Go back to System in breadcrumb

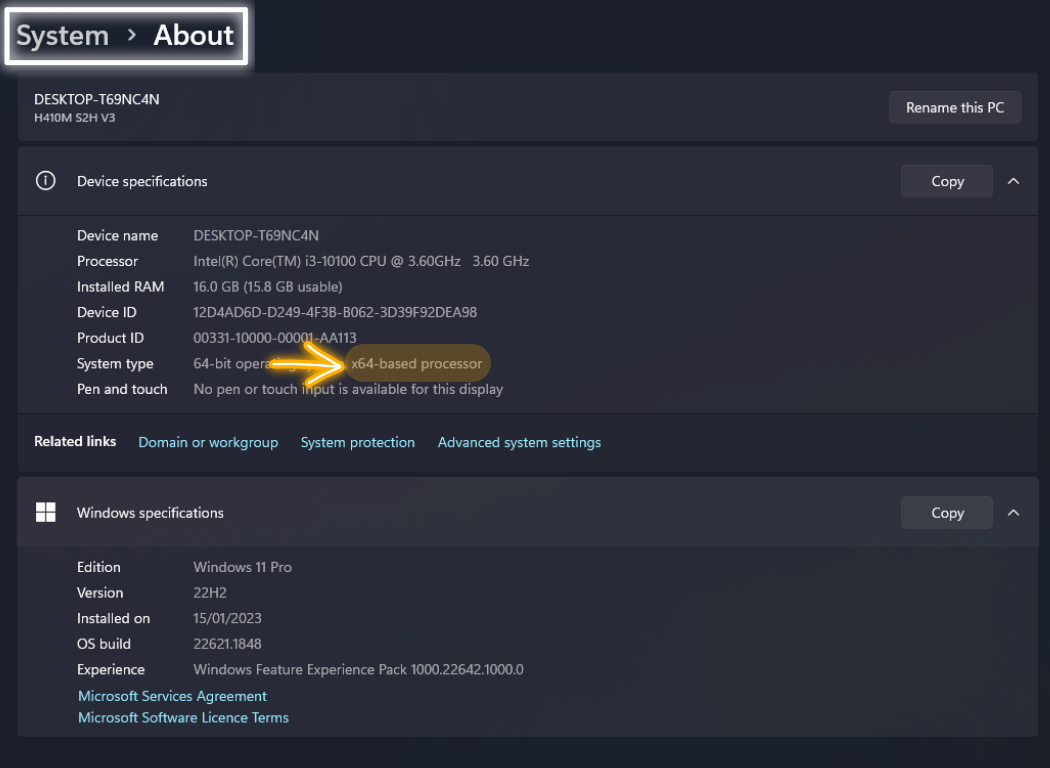62,36
